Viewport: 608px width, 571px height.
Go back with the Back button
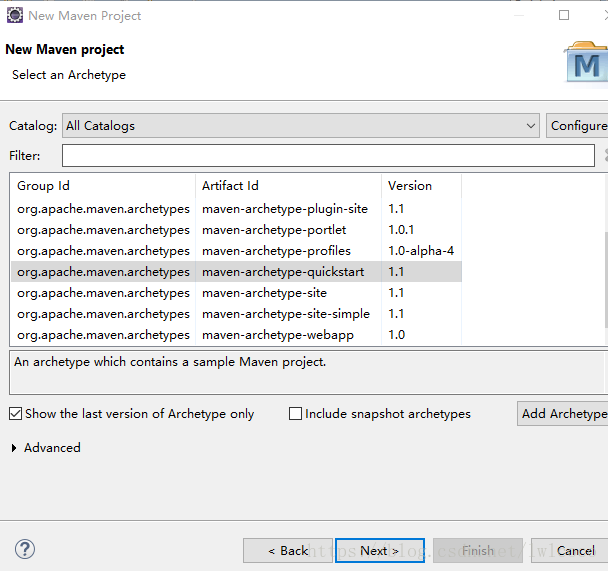[x=288, y=550]
